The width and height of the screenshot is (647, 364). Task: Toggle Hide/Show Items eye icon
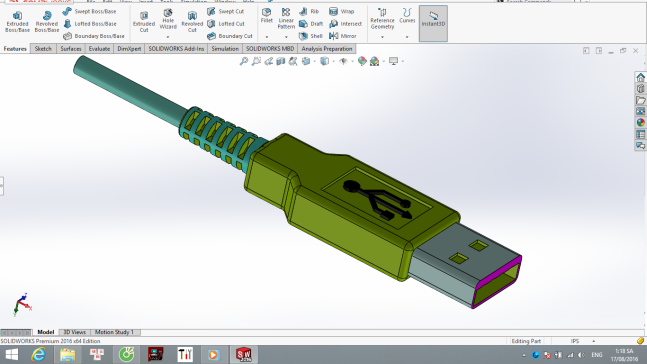343,61
